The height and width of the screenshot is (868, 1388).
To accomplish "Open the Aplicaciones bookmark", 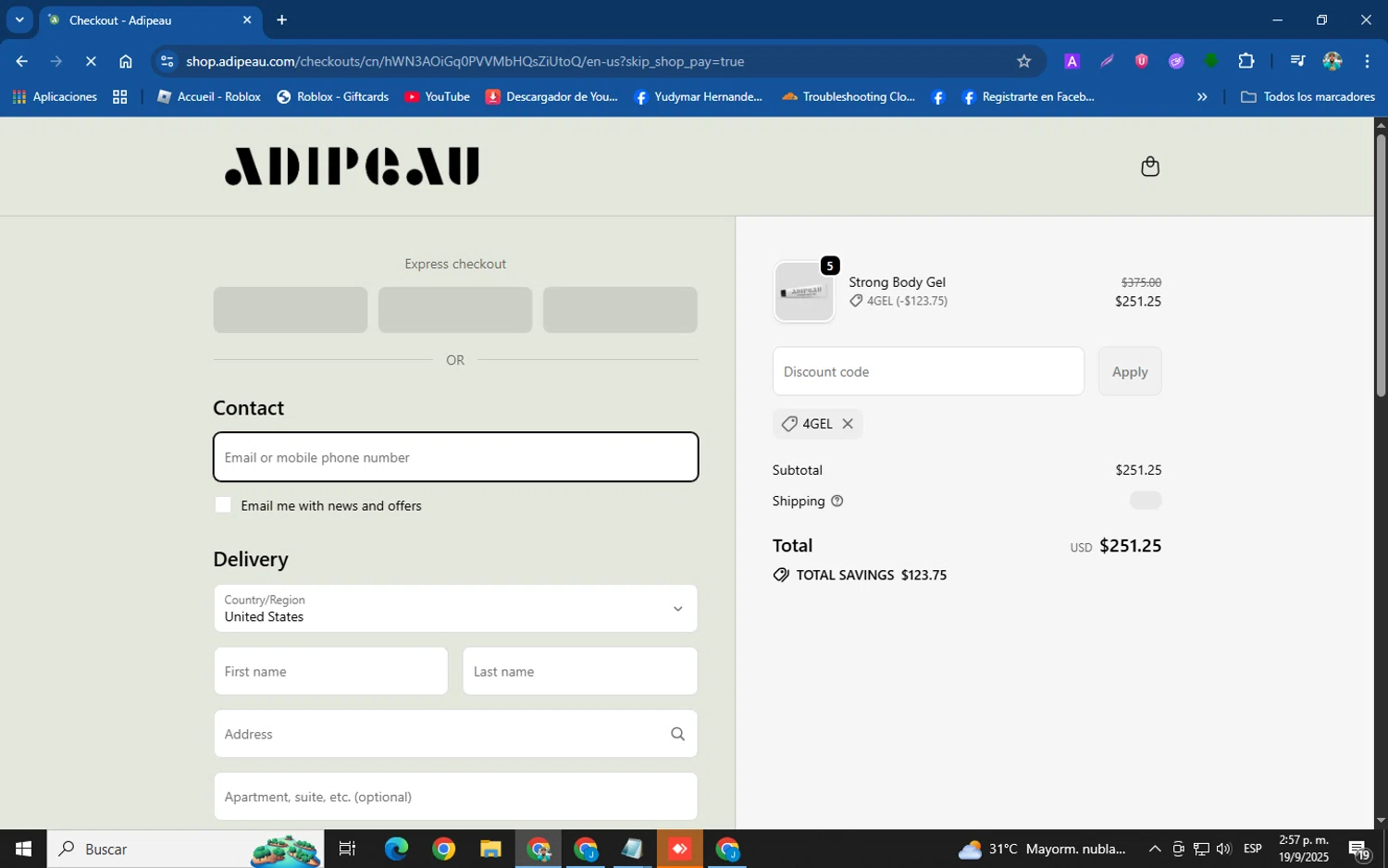I will (55, 96).
